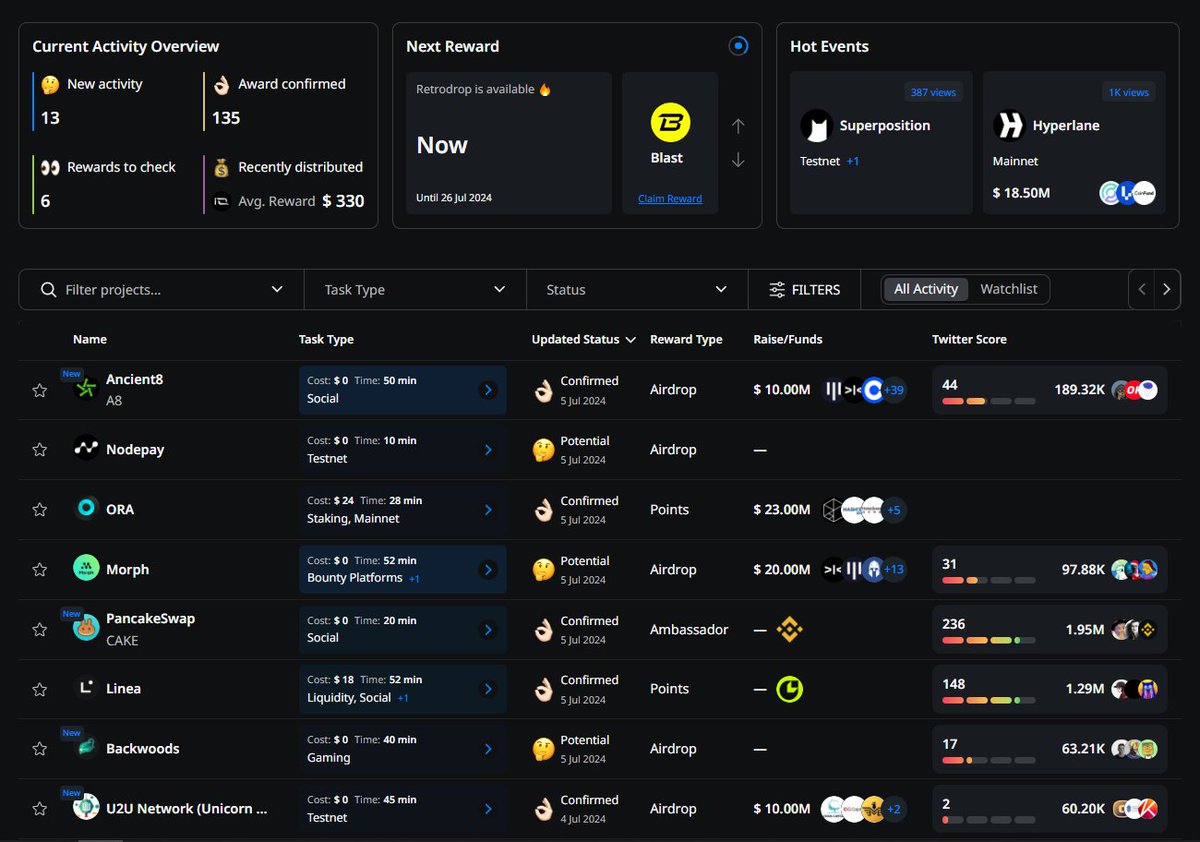Click the Ancient8 confirmed status emoji

543,390
